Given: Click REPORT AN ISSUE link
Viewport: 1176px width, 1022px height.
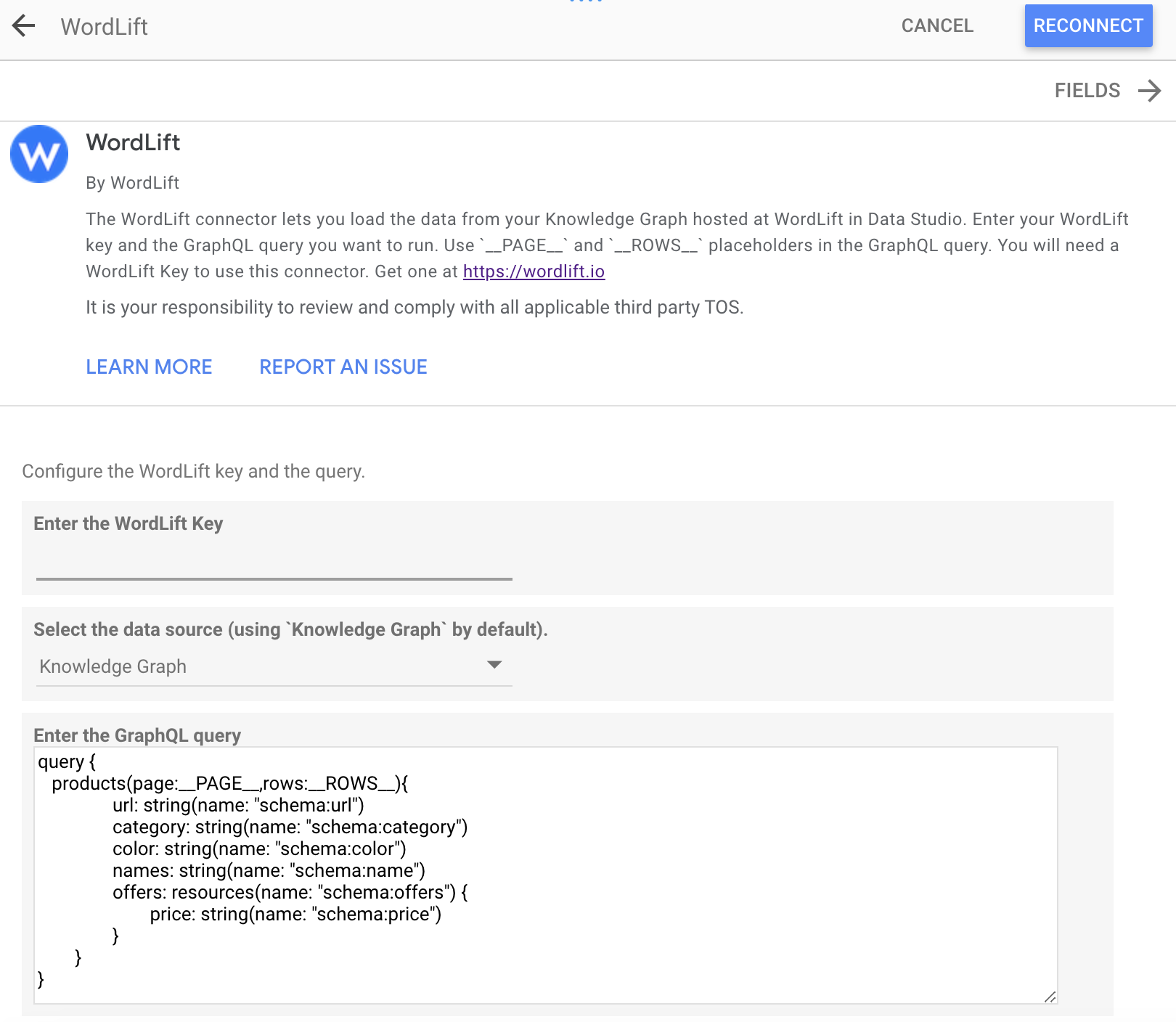Looking at the screenshot, I should [343, 367].
